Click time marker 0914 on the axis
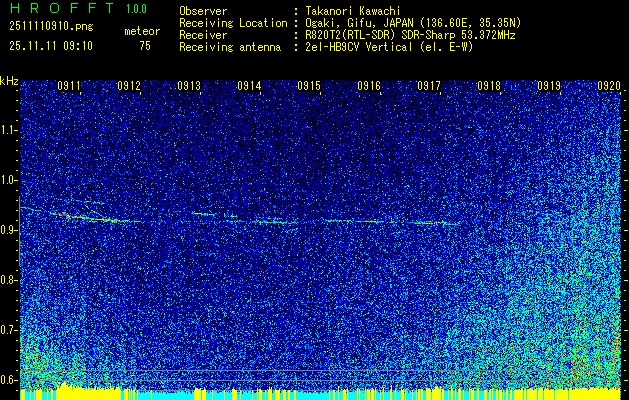Image resolution: width=629 pixels, height=400 pixels. (249, 85)
